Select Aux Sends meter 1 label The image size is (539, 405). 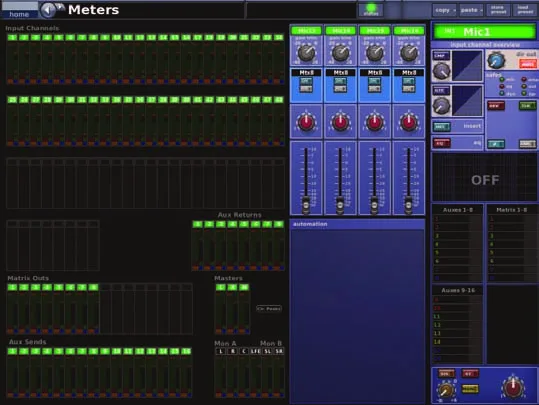pyautogui.click(x=12, y=351)
